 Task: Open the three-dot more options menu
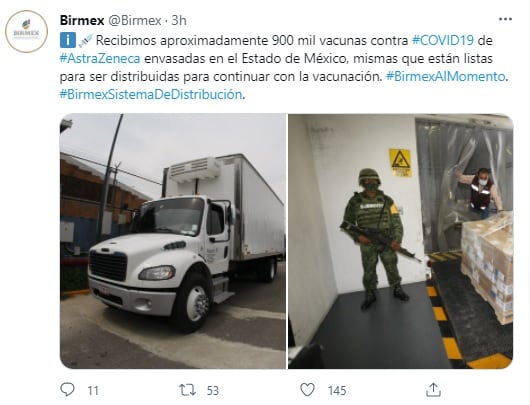click(505, 19)
